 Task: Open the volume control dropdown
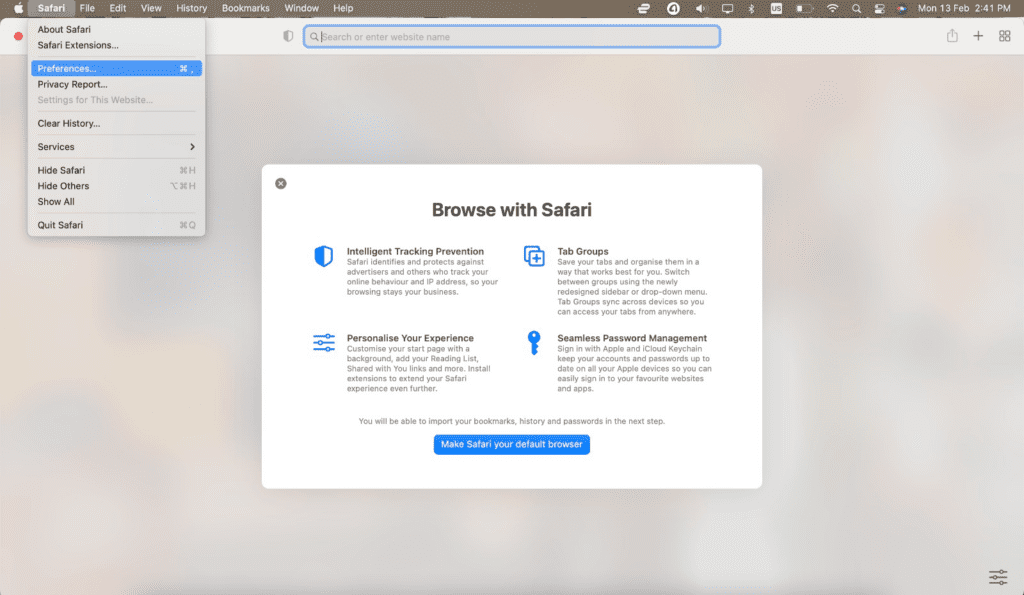coord(699,8)
